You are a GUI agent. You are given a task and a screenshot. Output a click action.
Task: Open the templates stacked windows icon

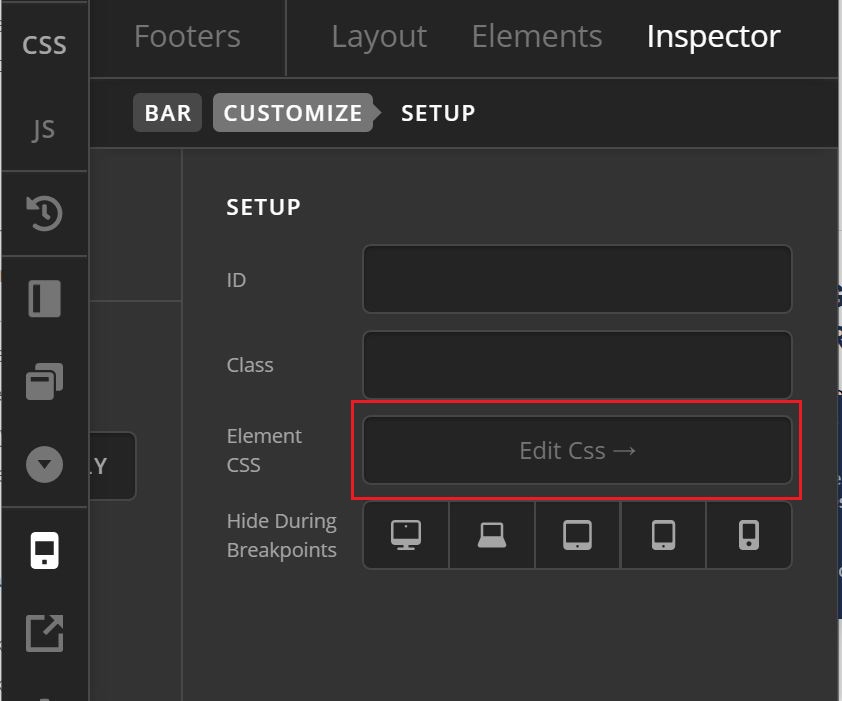(45, 381)
